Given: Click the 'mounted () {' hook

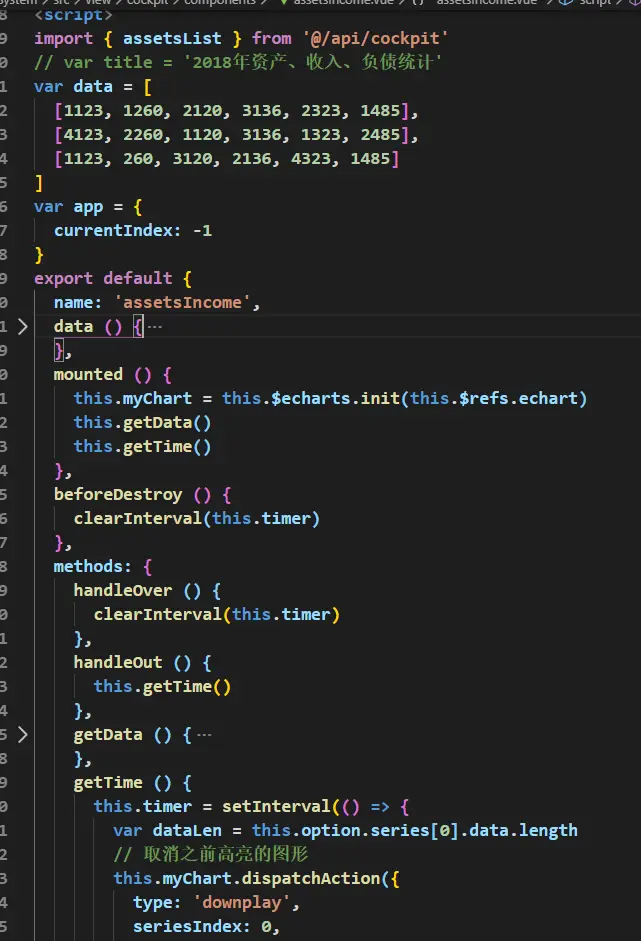Looking at the screenshot, I should [113, 374].
